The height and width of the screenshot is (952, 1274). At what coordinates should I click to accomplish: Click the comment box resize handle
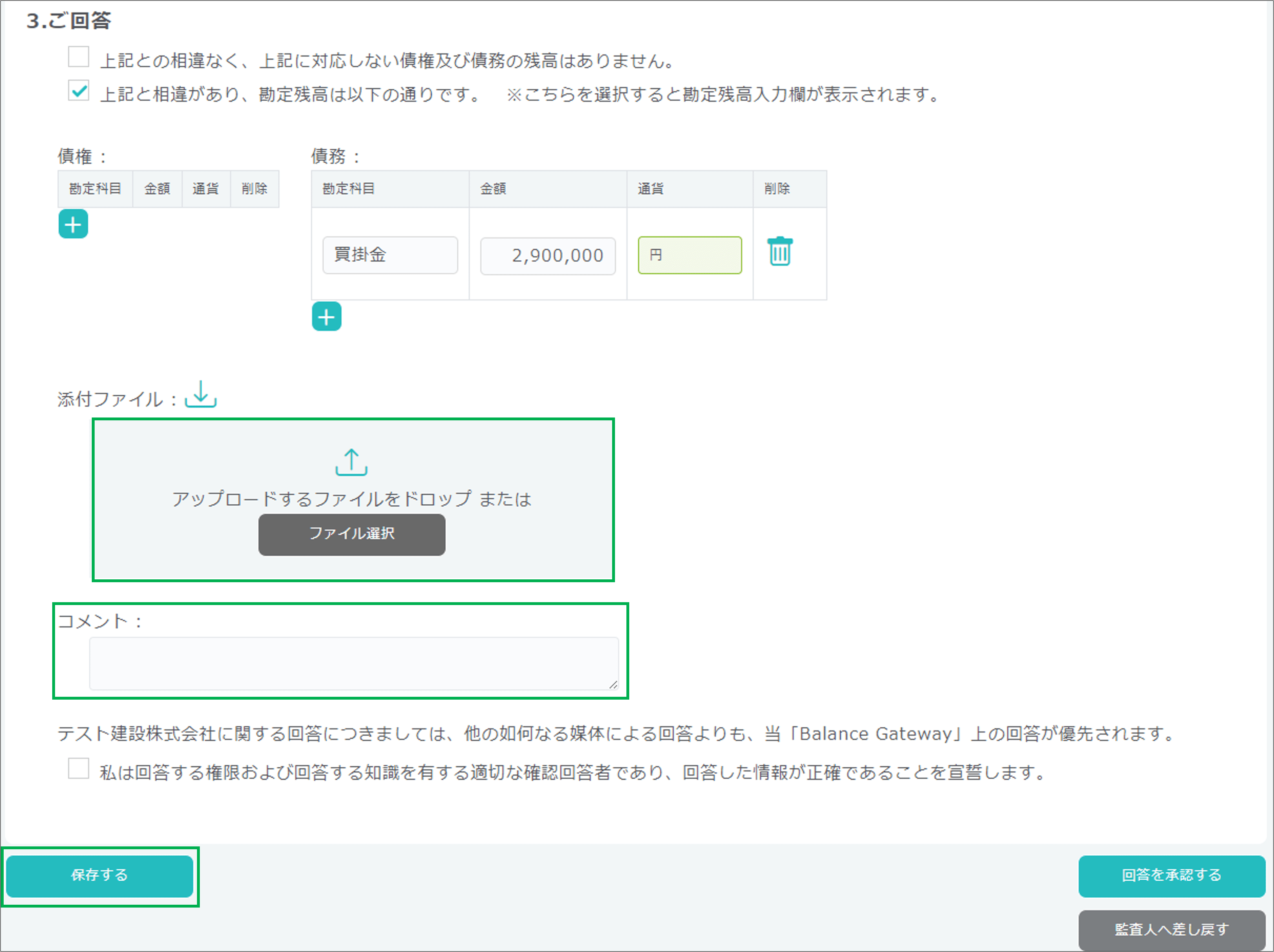coord(613,686)
